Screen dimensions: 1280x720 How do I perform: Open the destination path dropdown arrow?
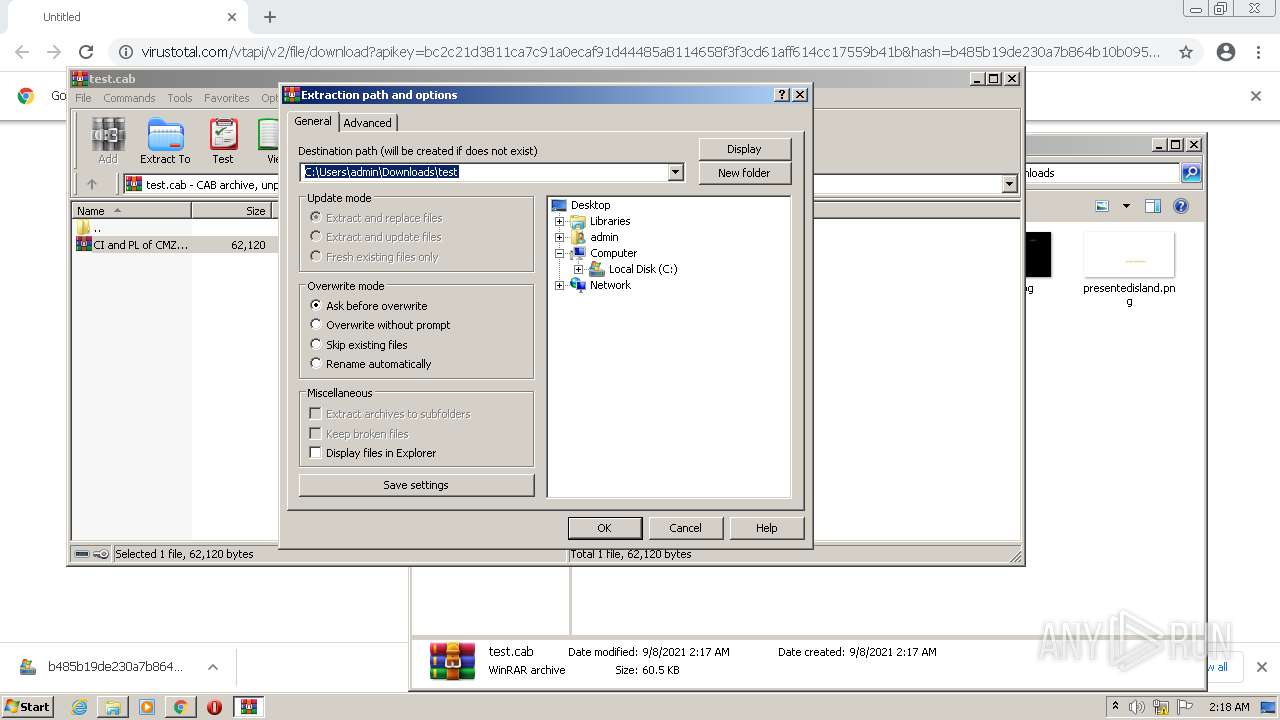click(675, 172)
